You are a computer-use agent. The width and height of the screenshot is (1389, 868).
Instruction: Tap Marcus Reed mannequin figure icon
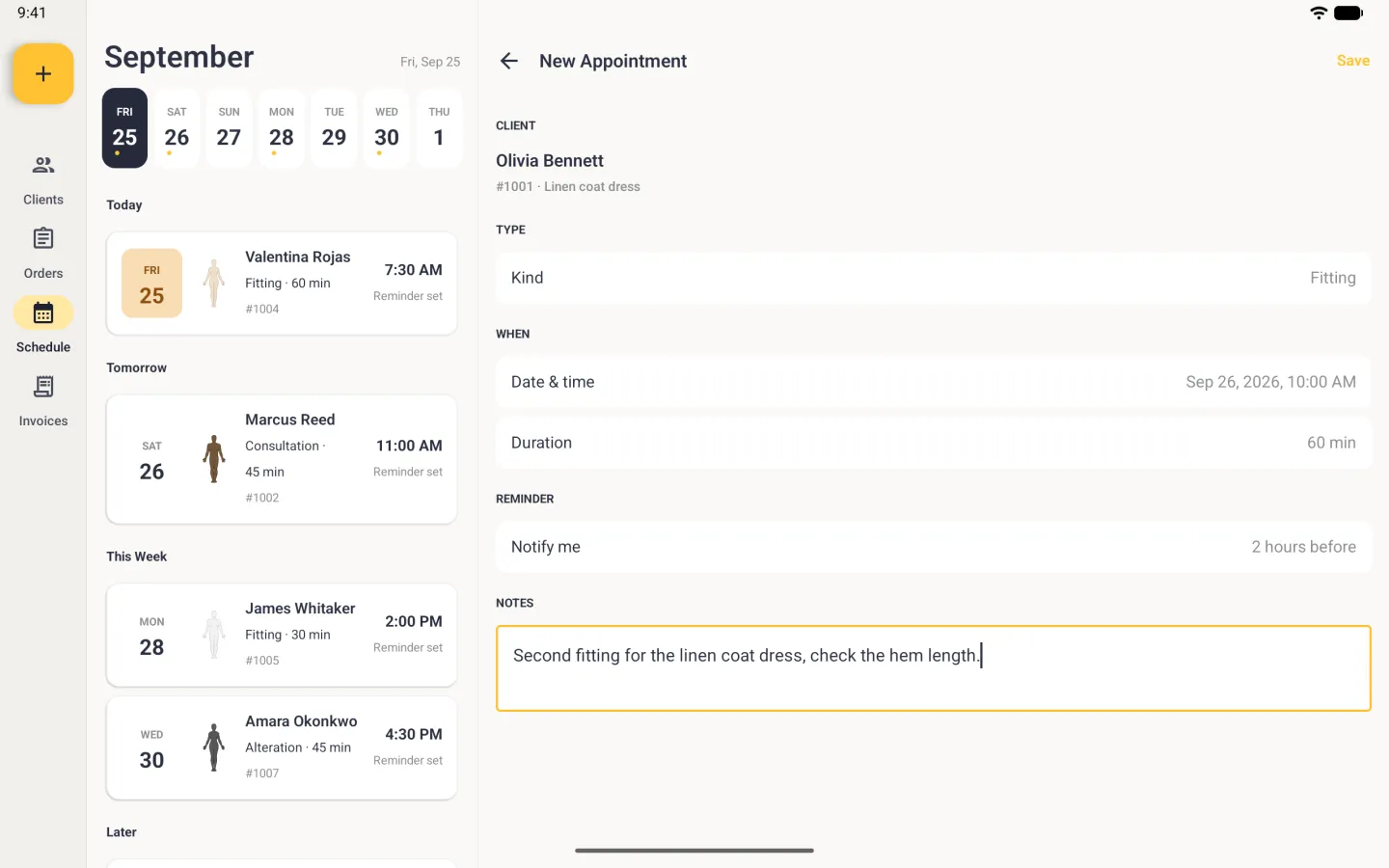pos(214,459)
